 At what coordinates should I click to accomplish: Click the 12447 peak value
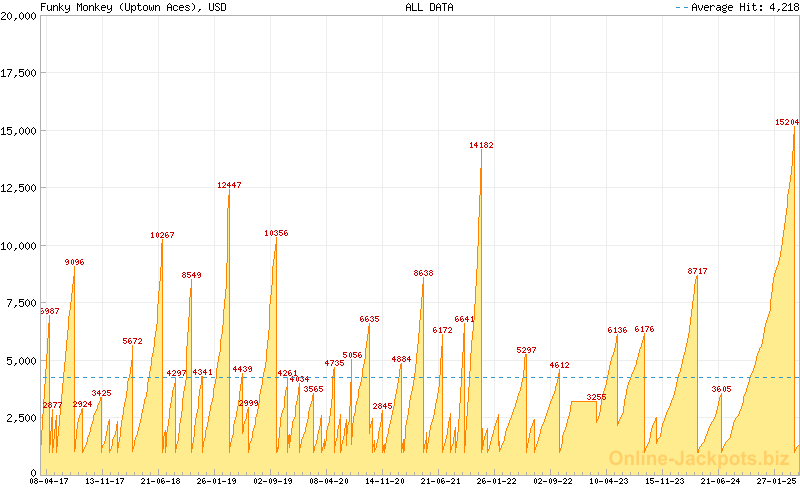[x=229, y=185]
